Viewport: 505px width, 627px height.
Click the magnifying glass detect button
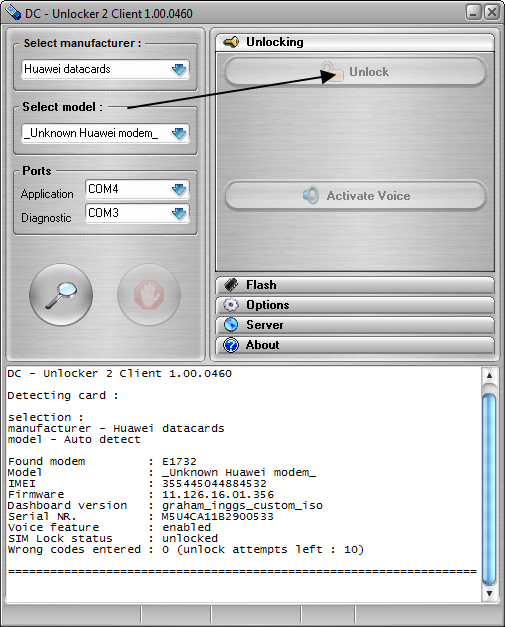(61, 295)
